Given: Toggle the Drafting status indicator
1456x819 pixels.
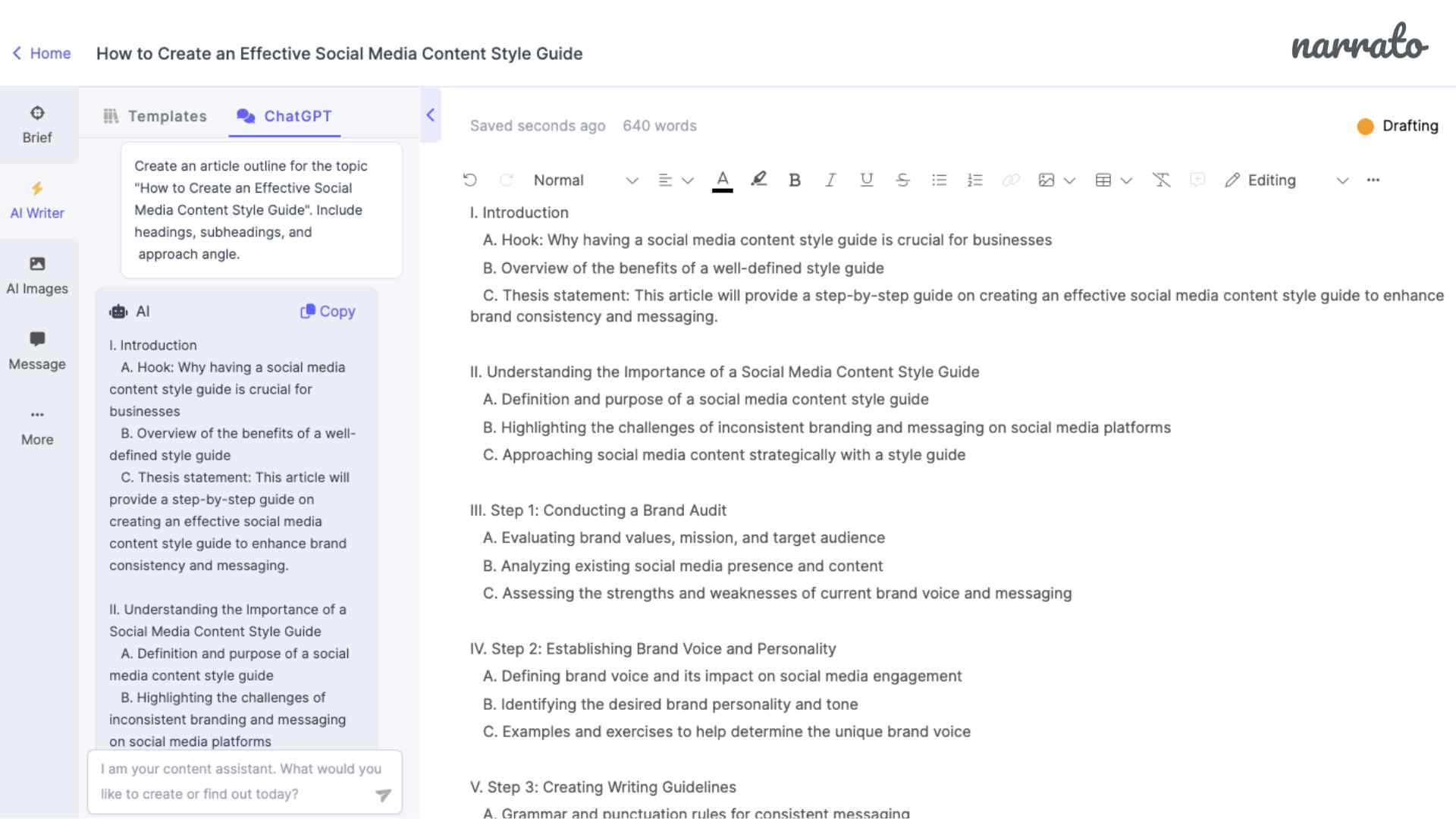Looking at the screenshot, I should [x=1398, y=125].
